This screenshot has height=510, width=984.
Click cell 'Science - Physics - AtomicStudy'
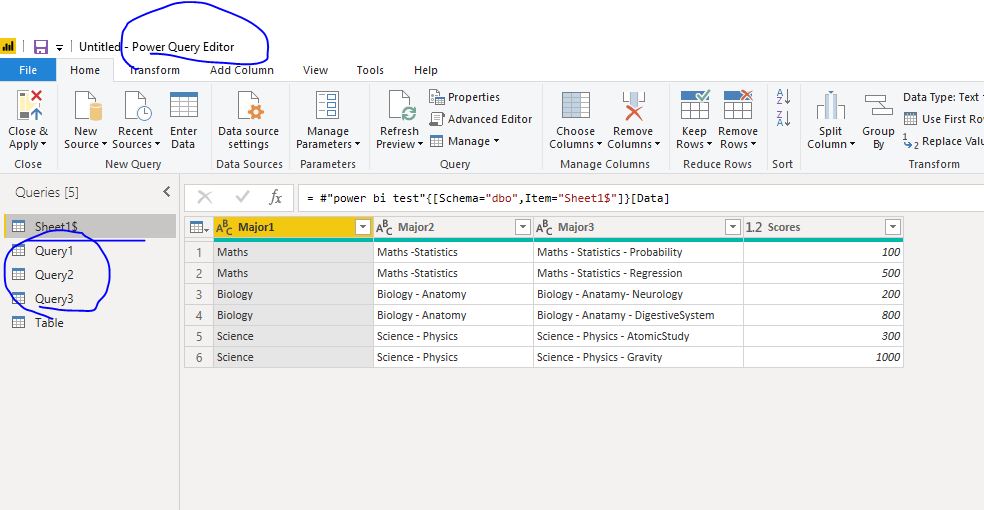(x=638, y=336)
